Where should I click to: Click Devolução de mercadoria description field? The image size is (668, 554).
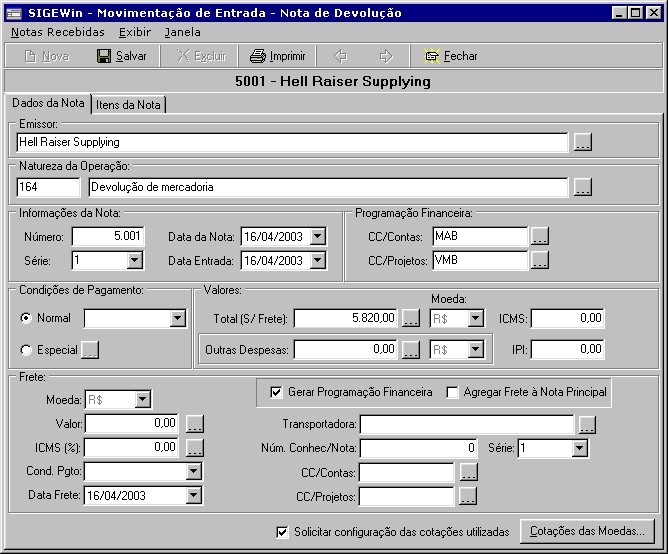pyautogui.click(x=328, y=187)
